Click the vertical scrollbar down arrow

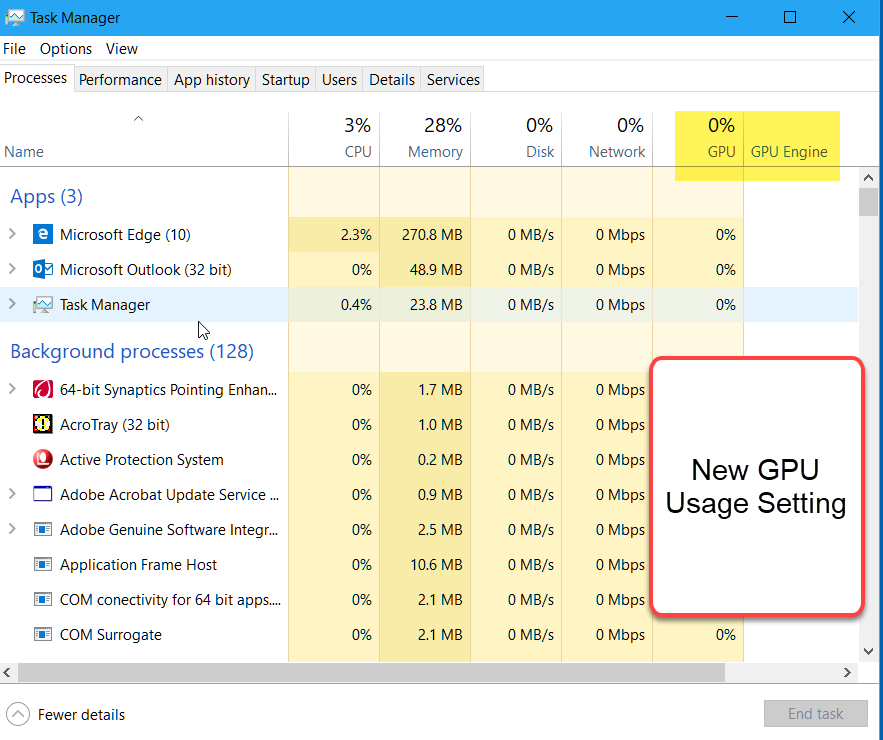coord(868,651)
